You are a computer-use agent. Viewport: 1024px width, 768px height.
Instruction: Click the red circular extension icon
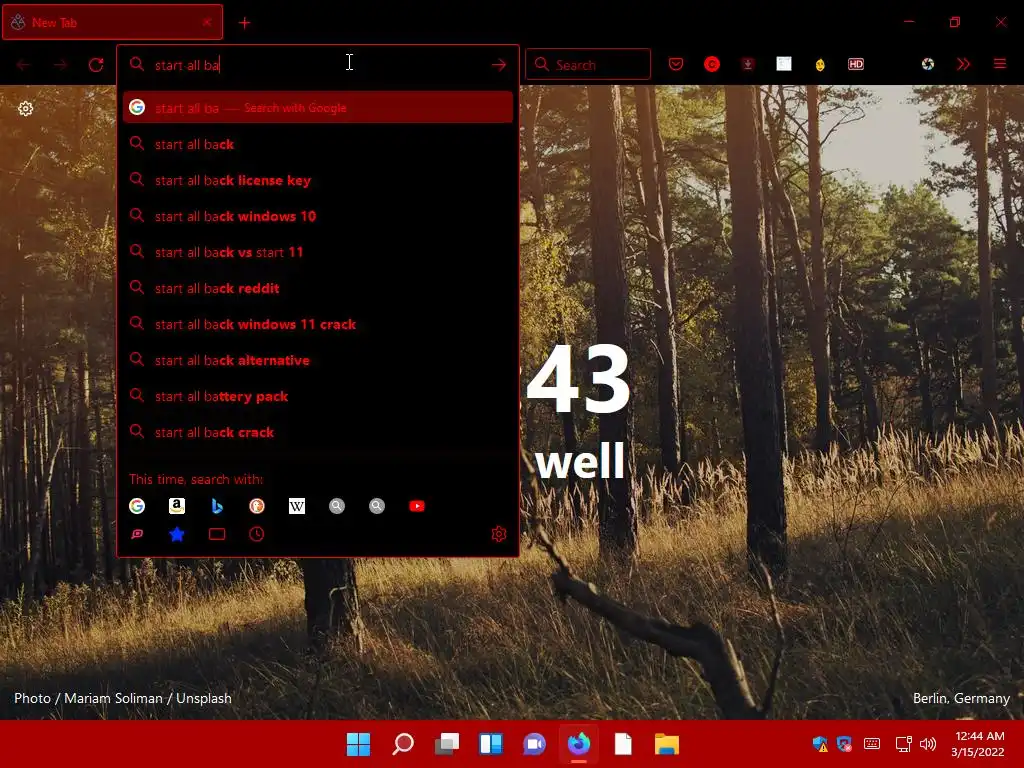pos(712,64)
